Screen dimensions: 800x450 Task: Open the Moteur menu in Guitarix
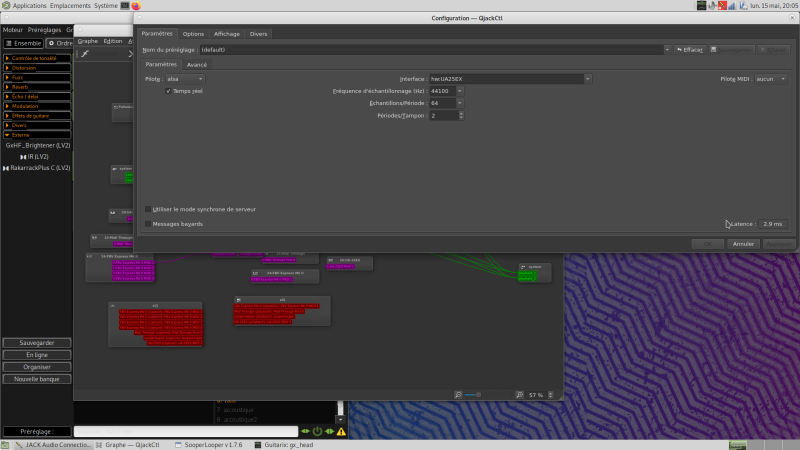[x=13, y=30]
